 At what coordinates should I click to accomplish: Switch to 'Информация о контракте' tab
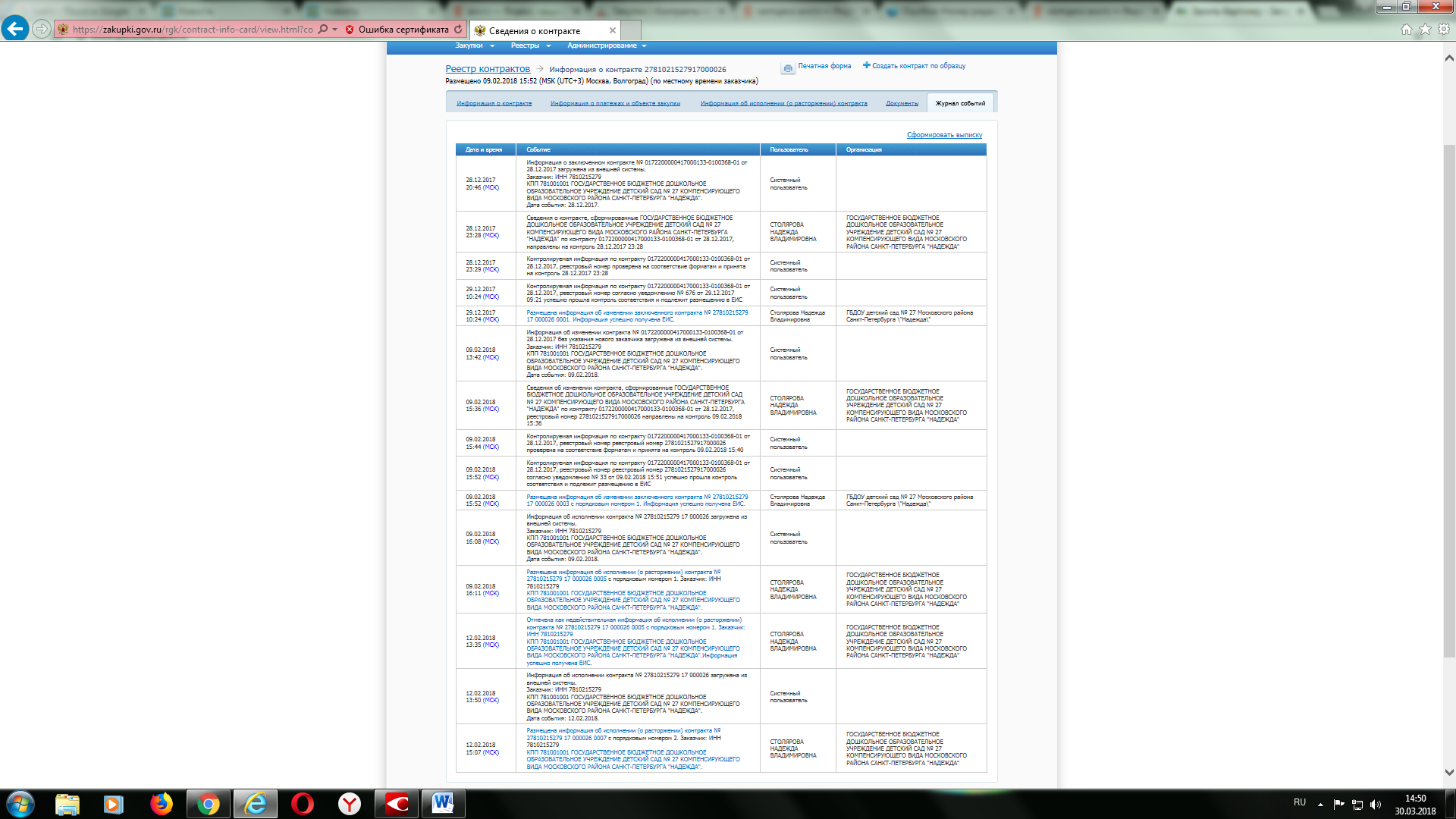pos(494,103)
